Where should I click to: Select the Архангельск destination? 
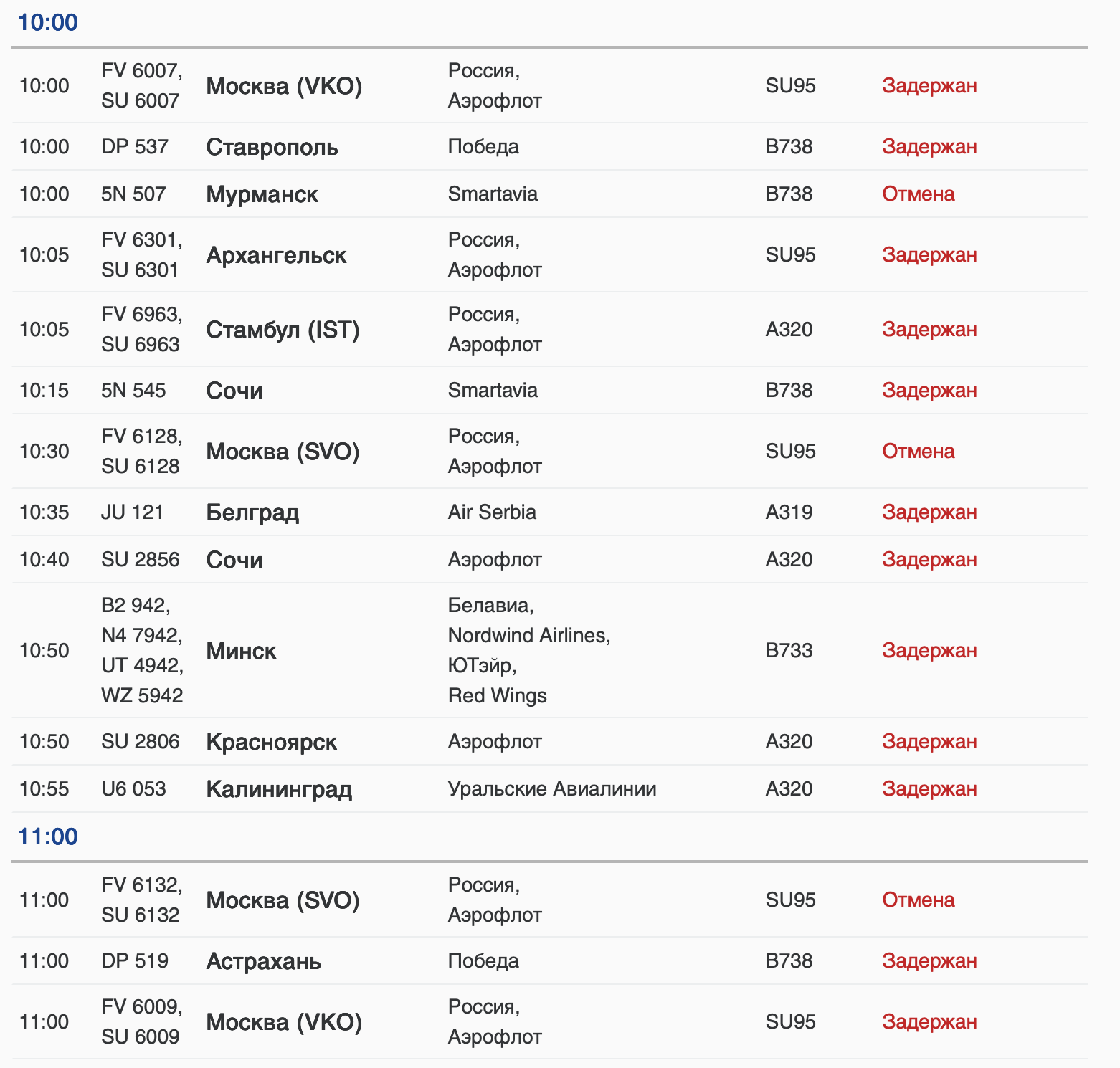coord(276,255)
